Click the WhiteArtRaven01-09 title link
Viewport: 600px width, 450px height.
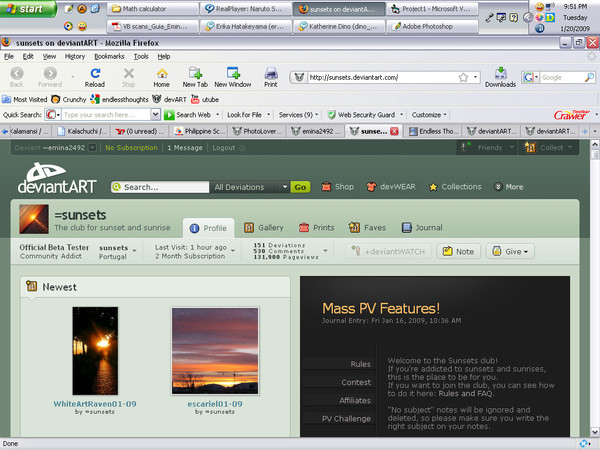(x=95, y=404)
